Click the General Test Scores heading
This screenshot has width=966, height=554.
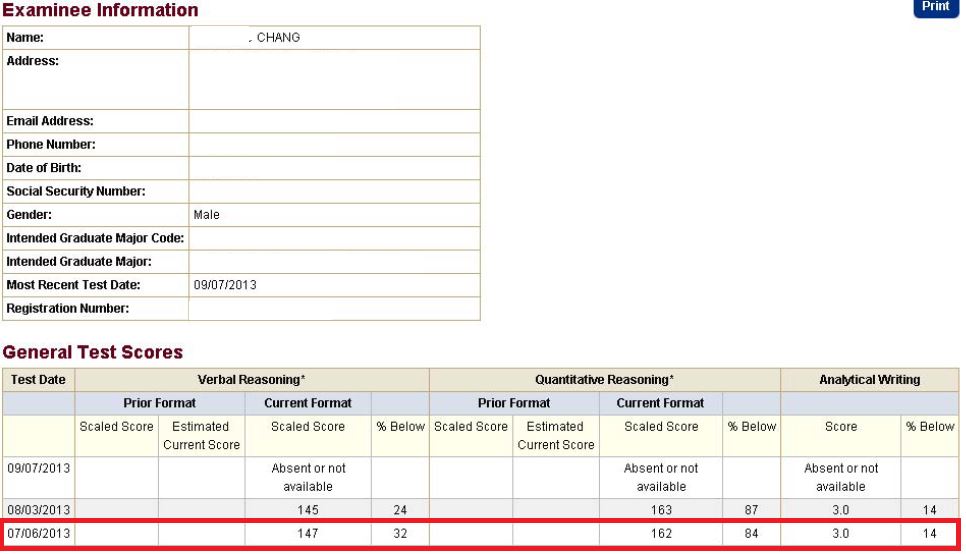tap(93, 352)
